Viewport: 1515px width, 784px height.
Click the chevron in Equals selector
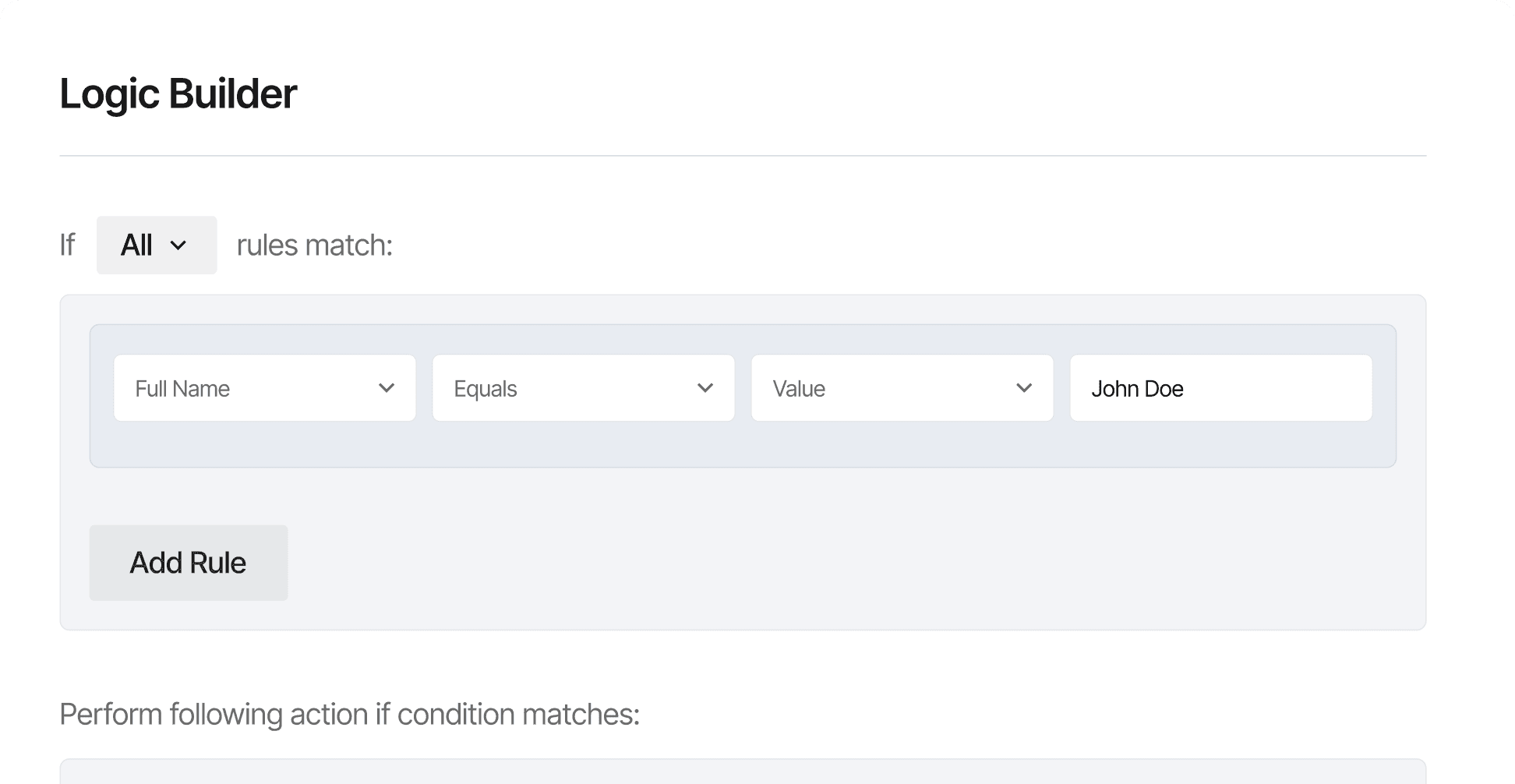pos(705,388)
